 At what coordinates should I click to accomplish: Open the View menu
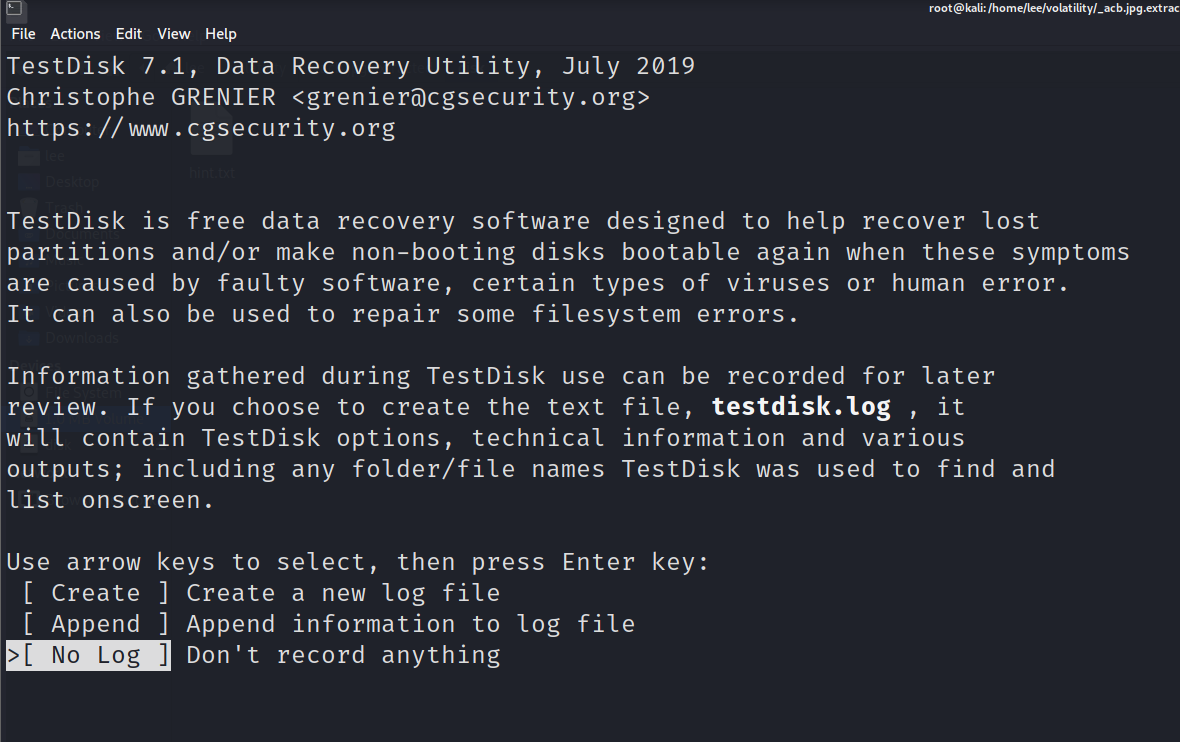tap(173, 34)
